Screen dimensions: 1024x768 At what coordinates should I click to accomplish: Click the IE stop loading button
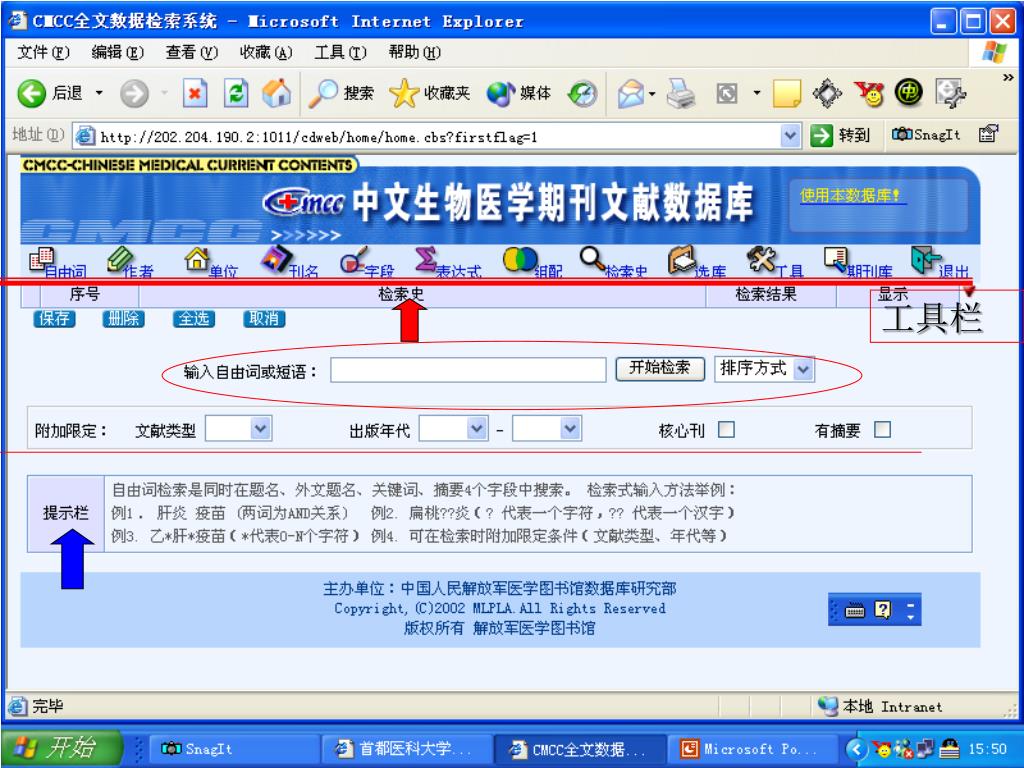pyautogui.click(x=195, y=93)
